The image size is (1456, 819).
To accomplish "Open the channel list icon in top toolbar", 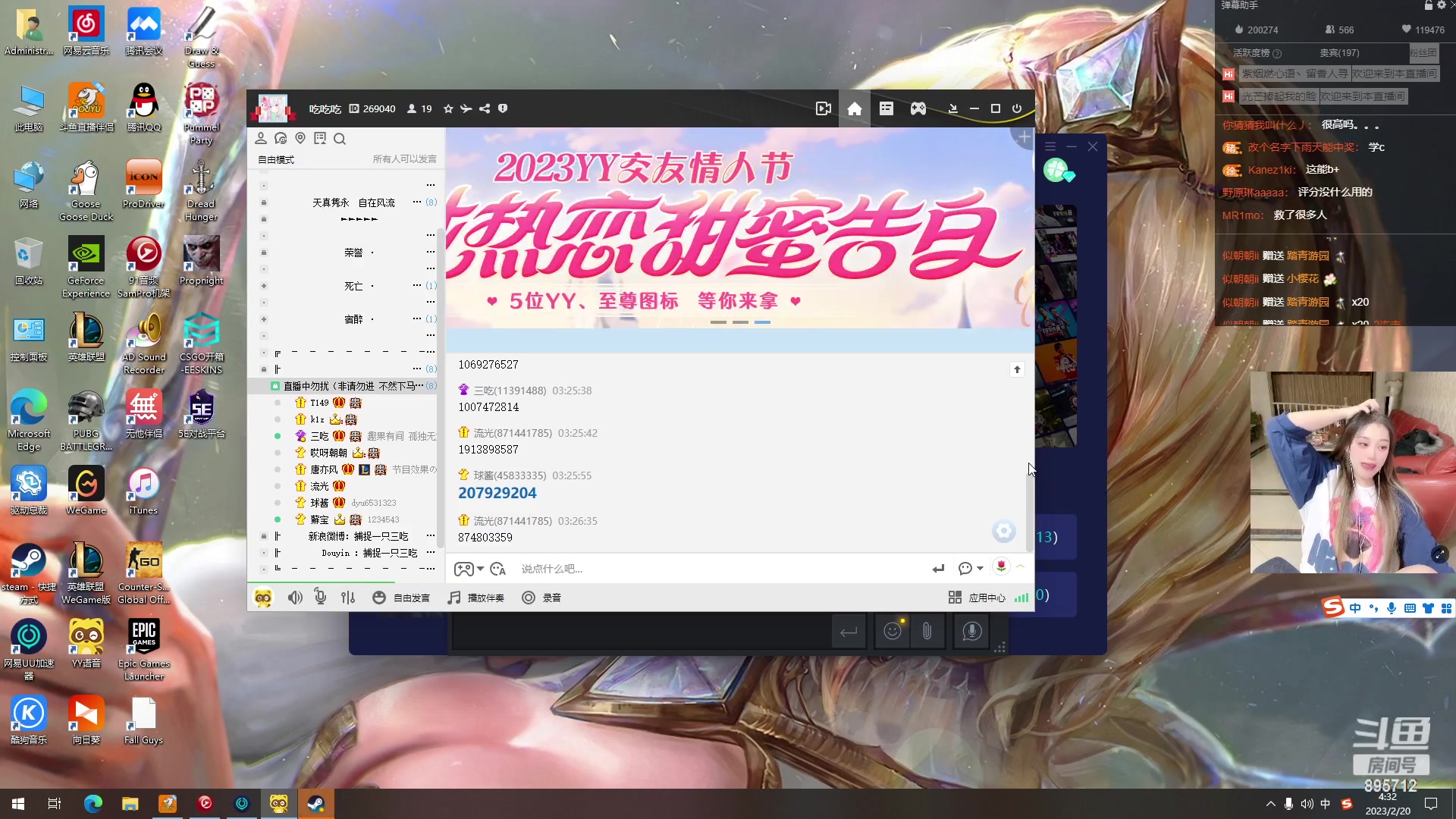I will (886, 108).
